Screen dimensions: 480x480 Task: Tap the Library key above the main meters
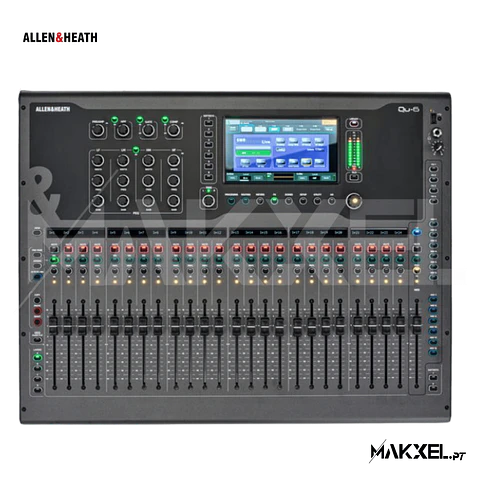tap(354, 124)
